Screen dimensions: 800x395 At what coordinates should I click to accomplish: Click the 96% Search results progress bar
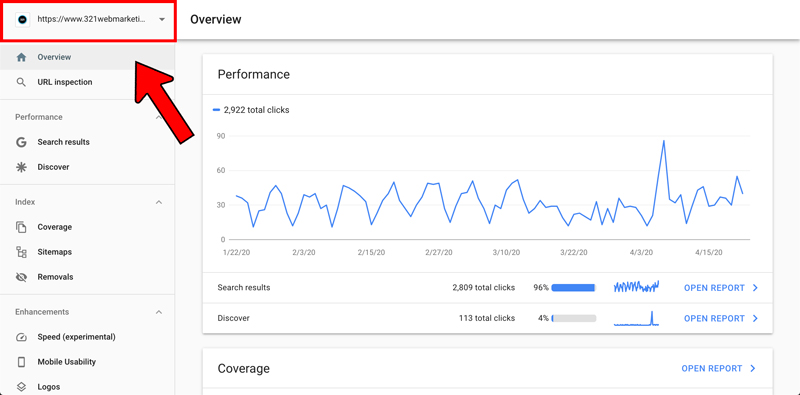pyautogui.click(x=574, y=288)
